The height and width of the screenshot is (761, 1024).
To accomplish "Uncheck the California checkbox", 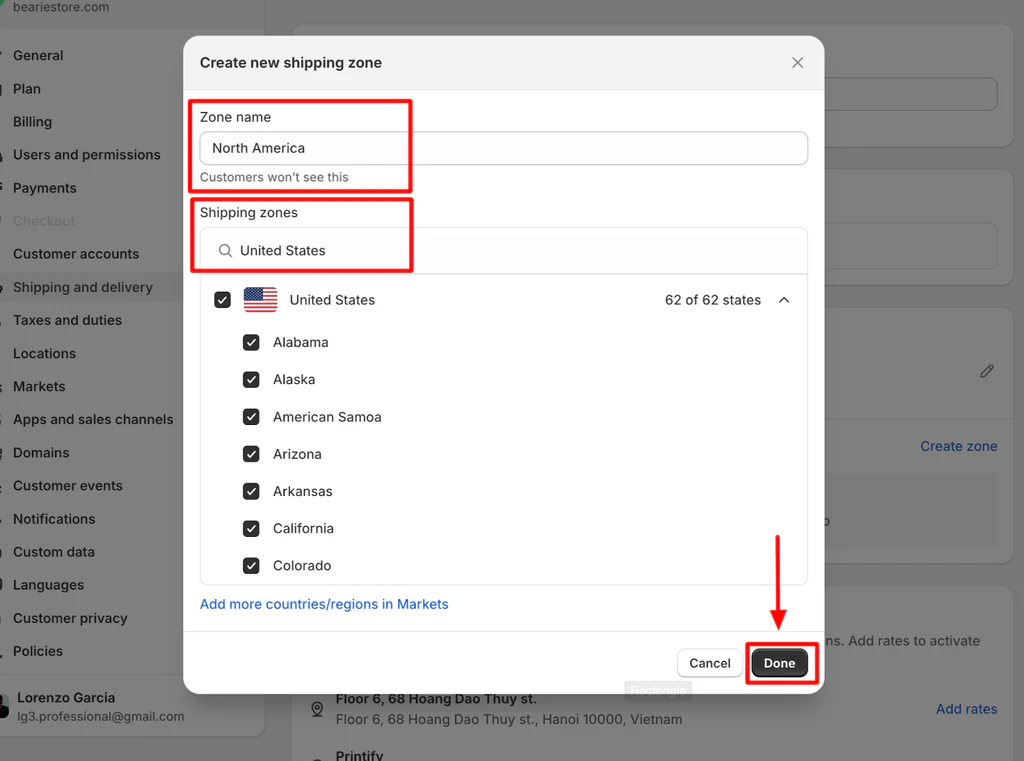I will tap(251, 528).
